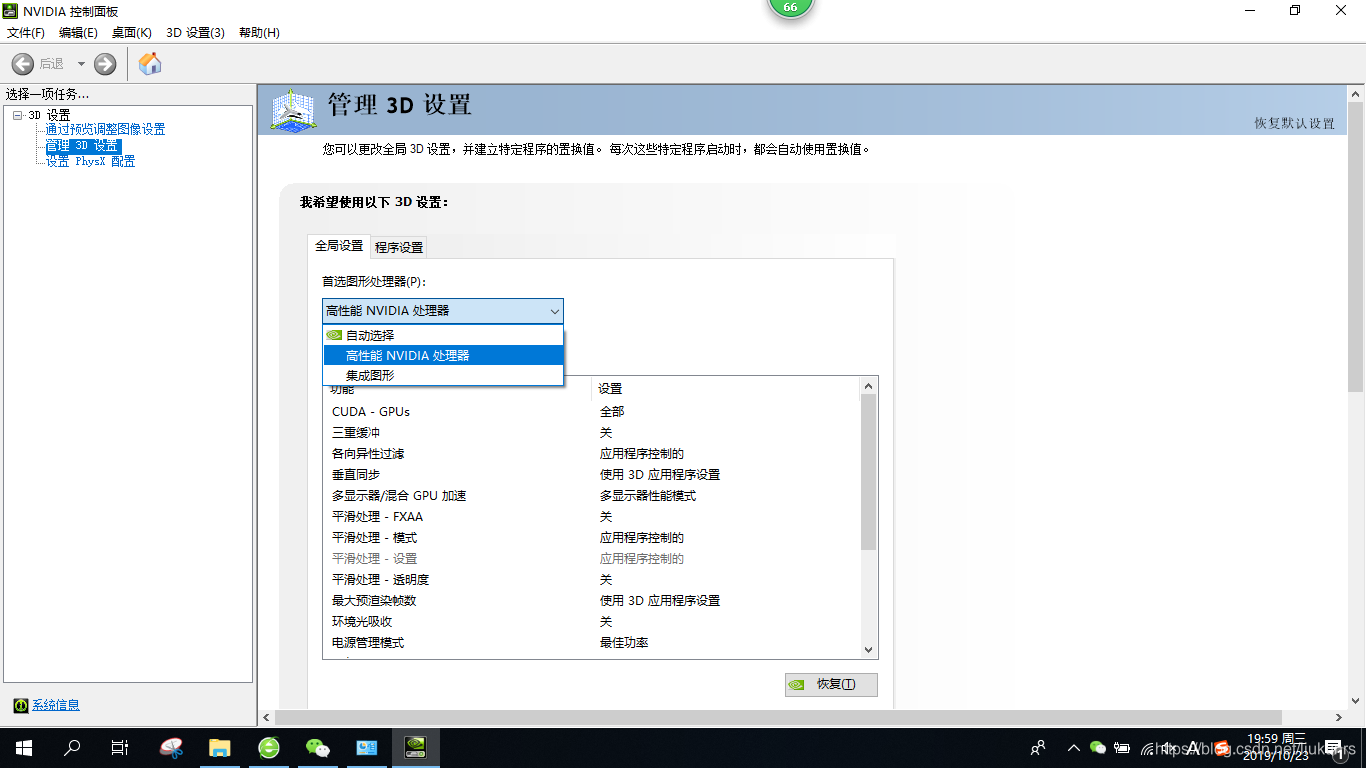Screen dimensions: 1366x768
Task: Select the 各向异性过滤 setting row
Action: click(x=590, y=454)
